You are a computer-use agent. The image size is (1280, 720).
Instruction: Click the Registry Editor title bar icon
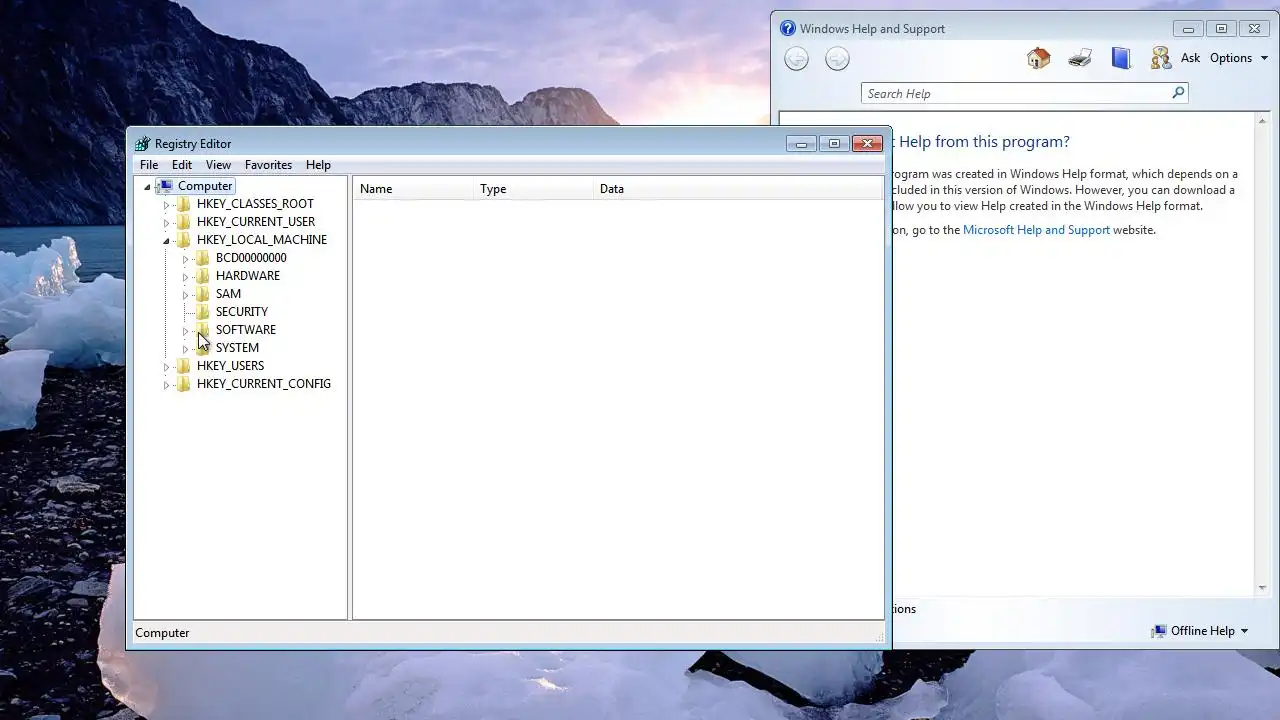point(143,144)
